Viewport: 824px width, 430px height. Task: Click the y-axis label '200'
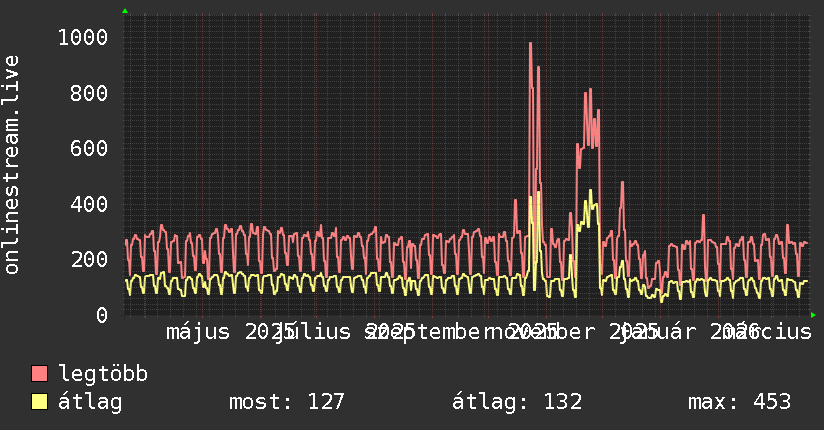pyautogui.click(x=89, y=259)
